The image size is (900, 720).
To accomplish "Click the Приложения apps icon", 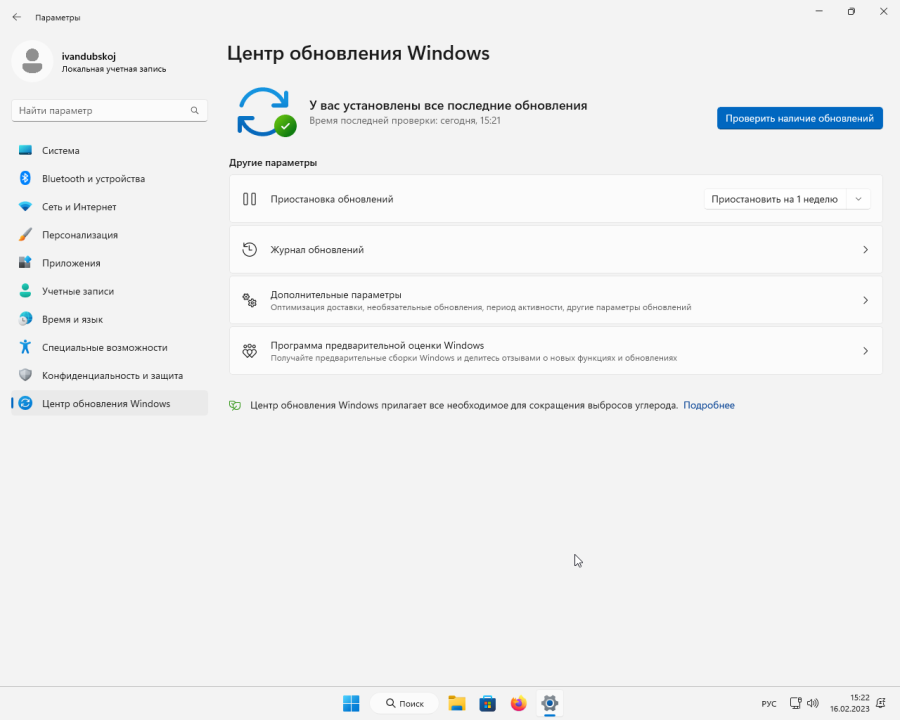I will click(25, 263).
